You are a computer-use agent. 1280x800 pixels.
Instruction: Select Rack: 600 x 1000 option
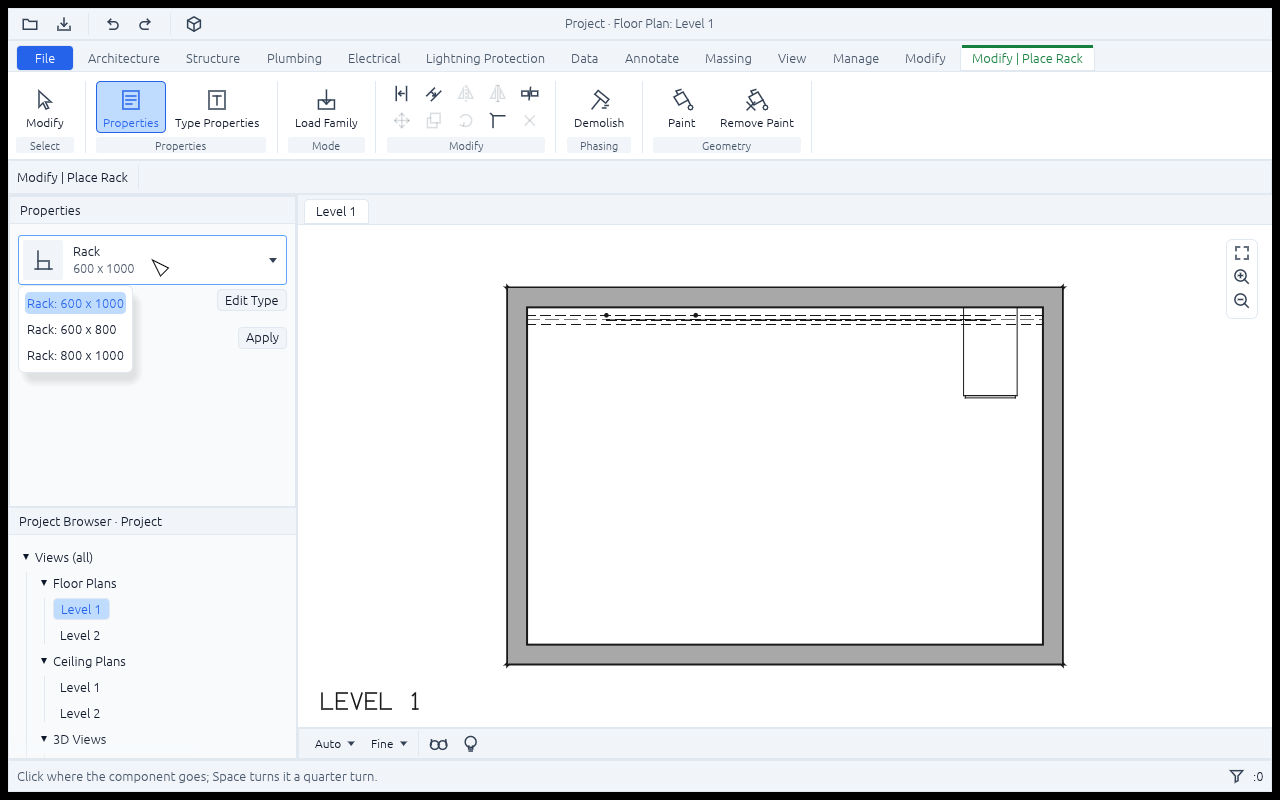click(76, 303)
